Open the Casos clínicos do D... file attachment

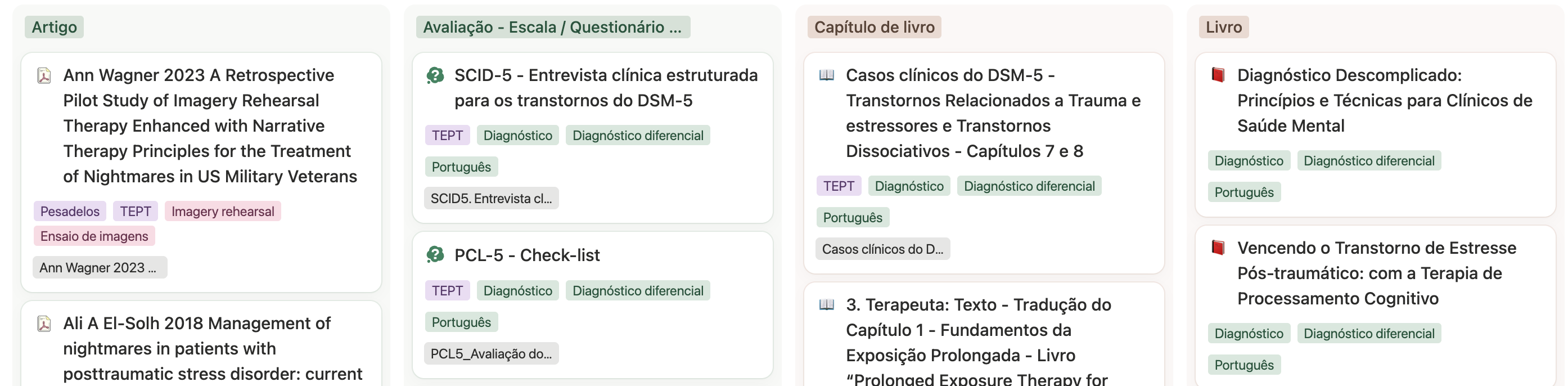[882, 249]
